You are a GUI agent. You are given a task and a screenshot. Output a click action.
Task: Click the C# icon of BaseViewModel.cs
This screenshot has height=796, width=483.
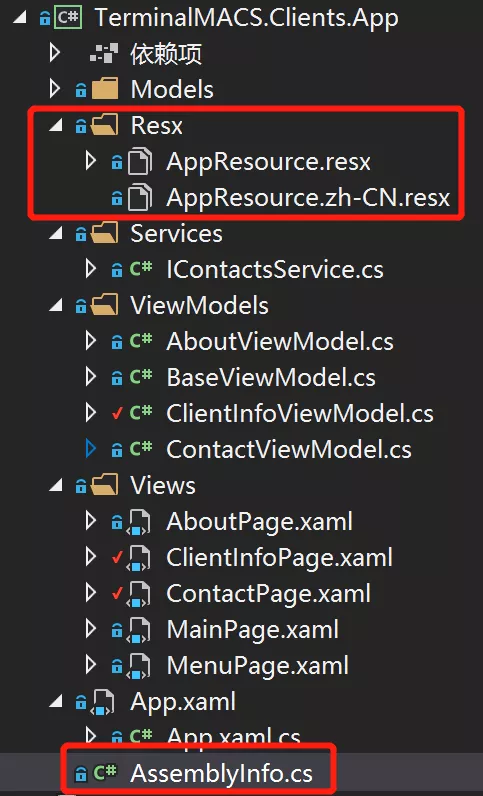[141, 377]
